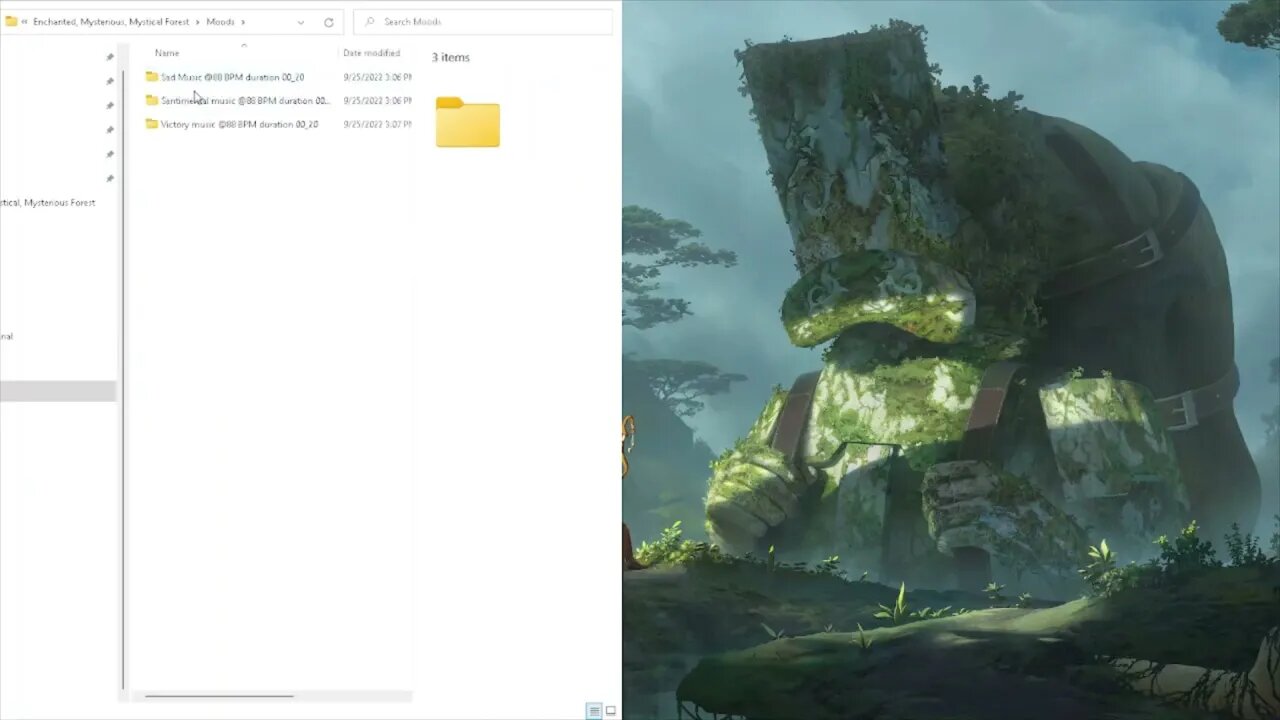Screen dimensions: 1280x720
Task: Select the Sad Music folder icon
Action: click(152, 76)
